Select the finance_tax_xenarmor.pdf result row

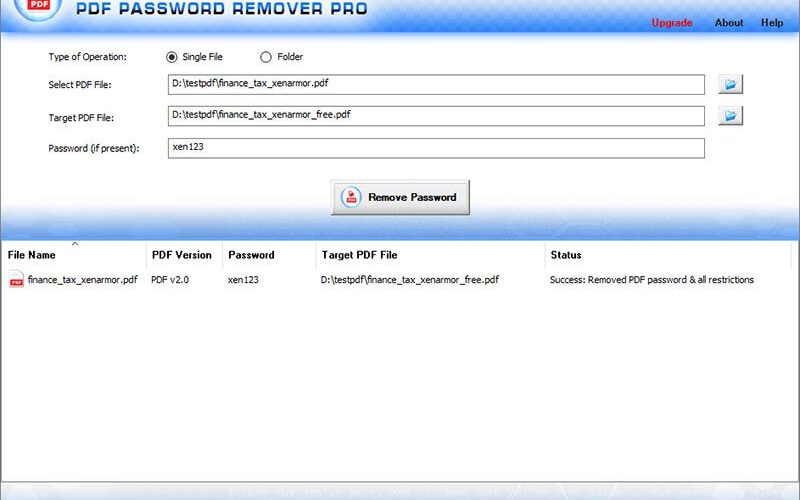pos(396,280)
